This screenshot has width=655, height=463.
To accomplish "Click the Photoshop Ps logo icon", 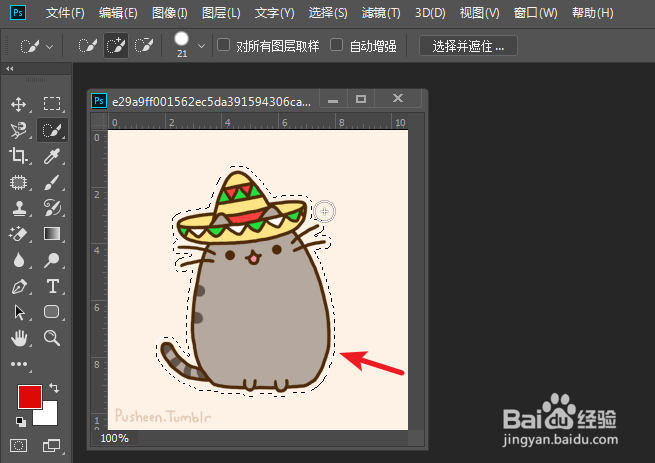I will pyautogui.click(x=18, y=13).
